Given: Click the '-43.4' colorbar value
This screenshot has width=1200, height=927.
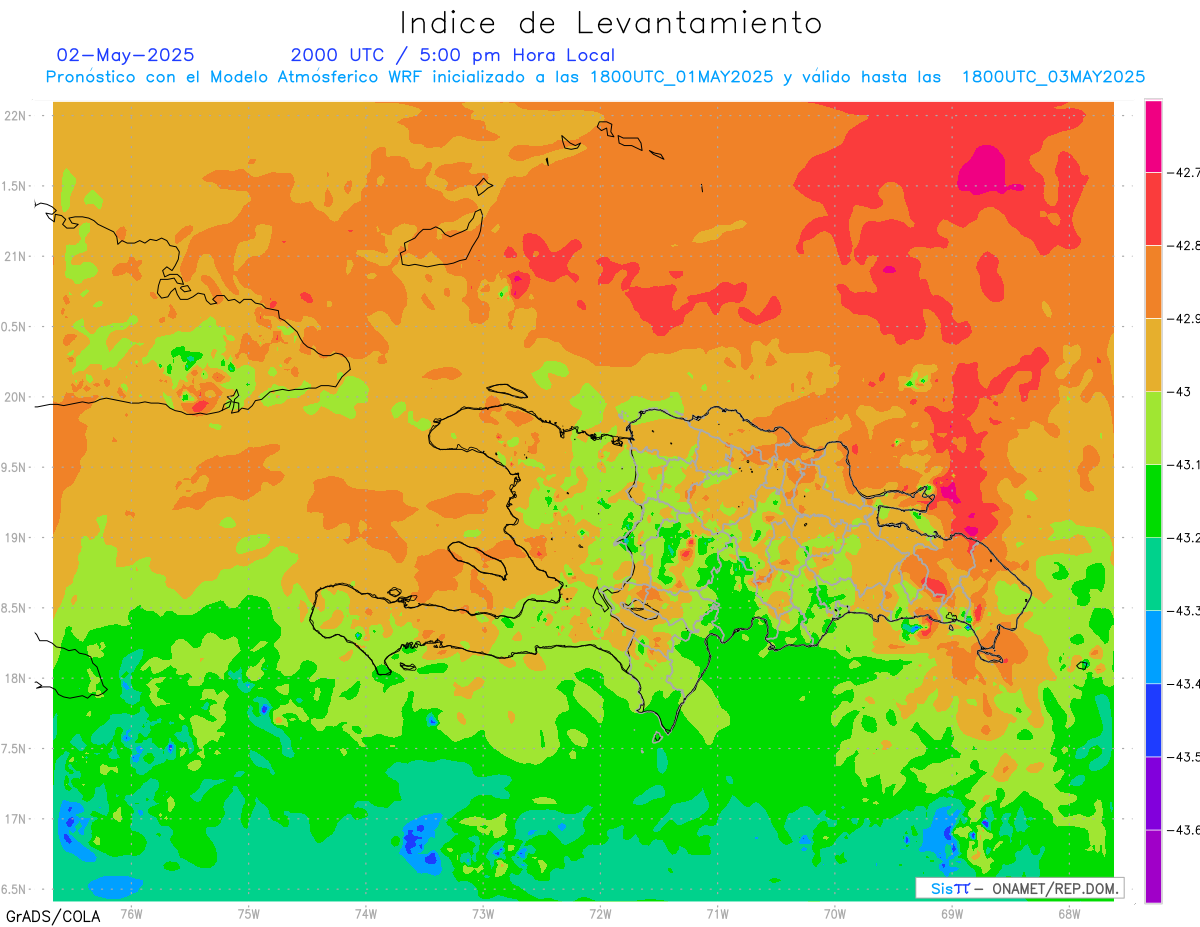Looking at the screenshot, I should [1183, 683].
